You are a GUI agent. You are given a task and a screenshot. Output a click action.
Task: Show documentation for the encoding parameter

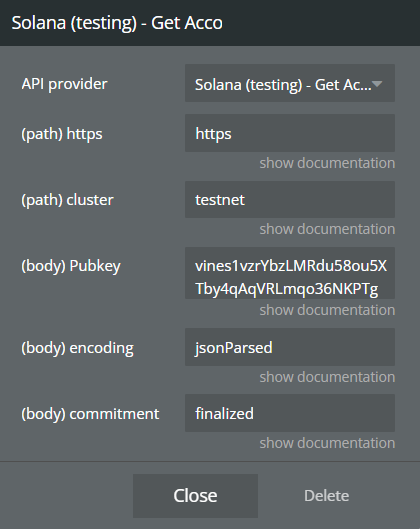(327, 377)
